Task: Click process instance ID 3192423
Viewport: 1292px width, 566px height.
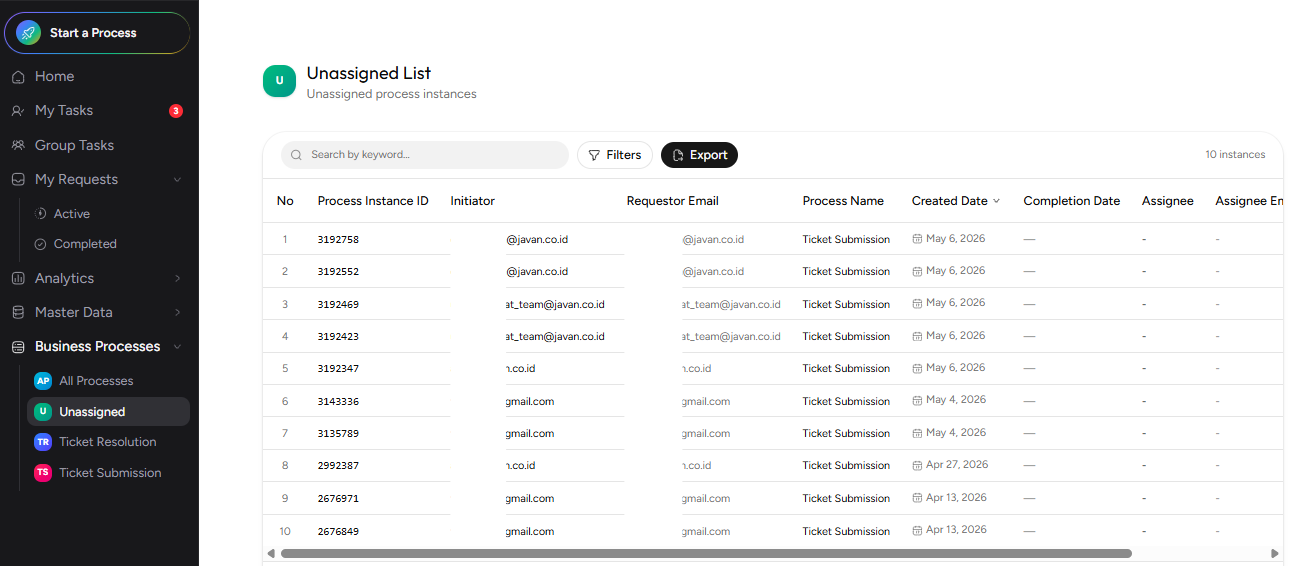Action: [338, 336]
